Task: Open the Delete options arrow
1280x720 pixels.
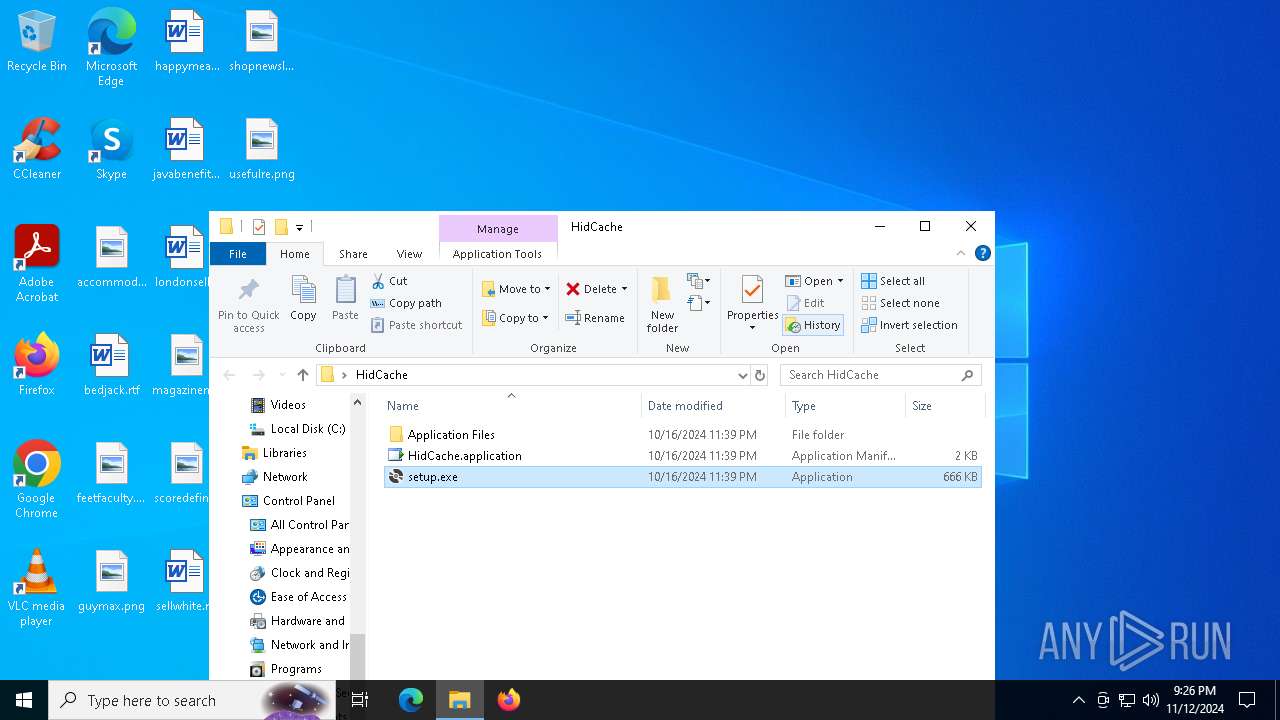Action: coord(625,289)
